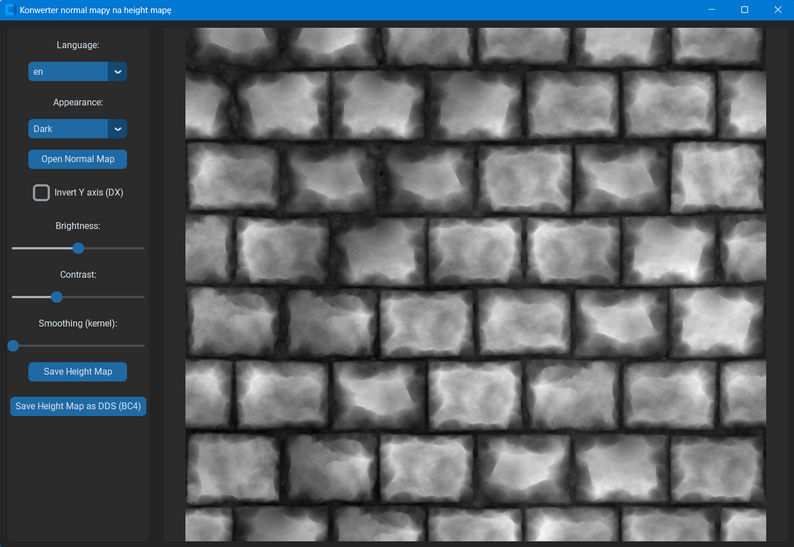Click the Save Height Map button

pyautogui.click(x=77, y=372)
